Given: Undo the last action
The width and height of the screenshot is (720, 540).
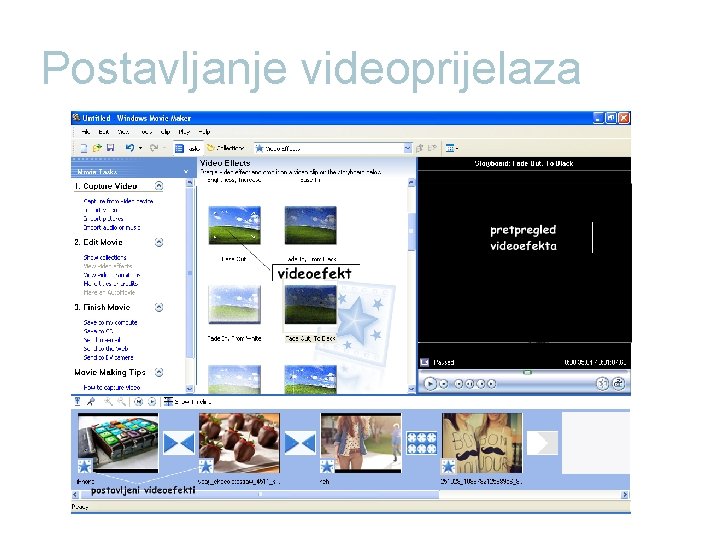Looking at the screenshot, I should point(130,148).
